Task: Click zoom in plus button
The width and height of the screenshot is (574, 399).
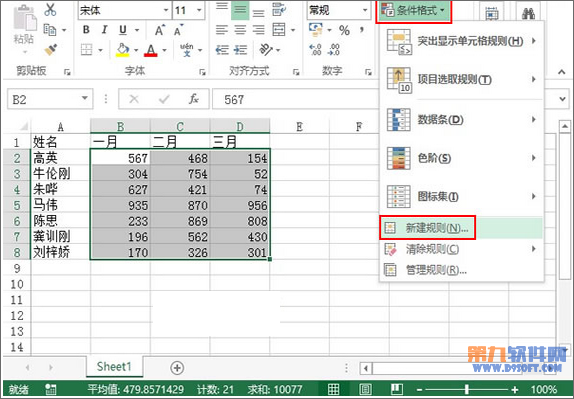Action: point(515,389)
